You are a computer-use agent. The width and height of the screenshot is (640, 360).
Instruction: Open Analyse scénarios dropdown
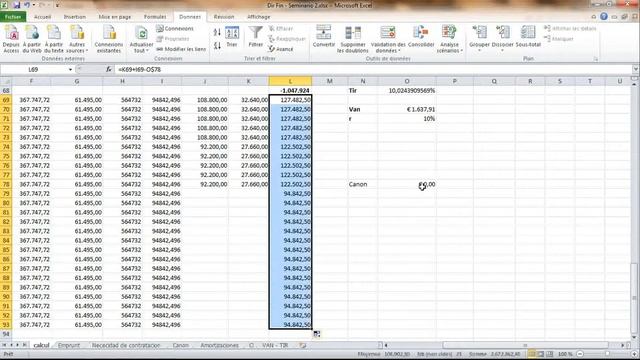(449, 39)
